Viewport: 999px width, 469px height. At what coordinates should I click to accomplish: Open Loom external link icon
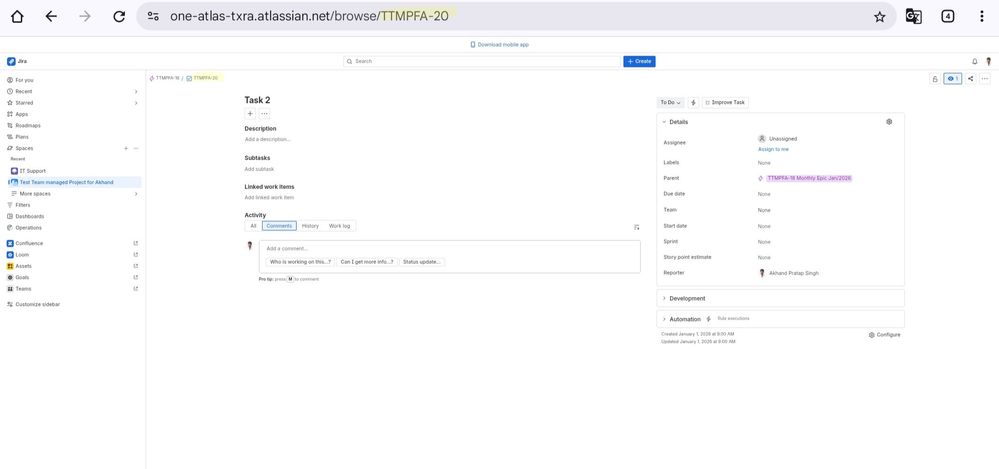[135, 254]
